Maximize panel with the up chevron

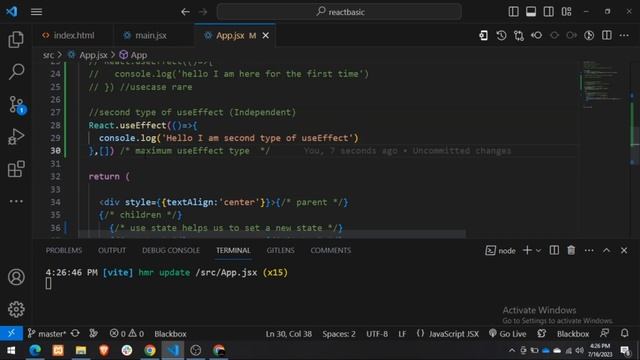(607, 251)
